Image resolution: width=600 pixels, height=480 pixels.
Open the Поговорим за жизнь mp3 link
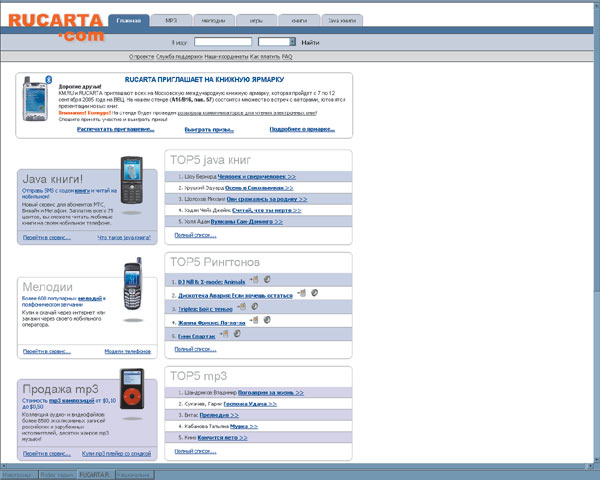click(x=271, y=393)
